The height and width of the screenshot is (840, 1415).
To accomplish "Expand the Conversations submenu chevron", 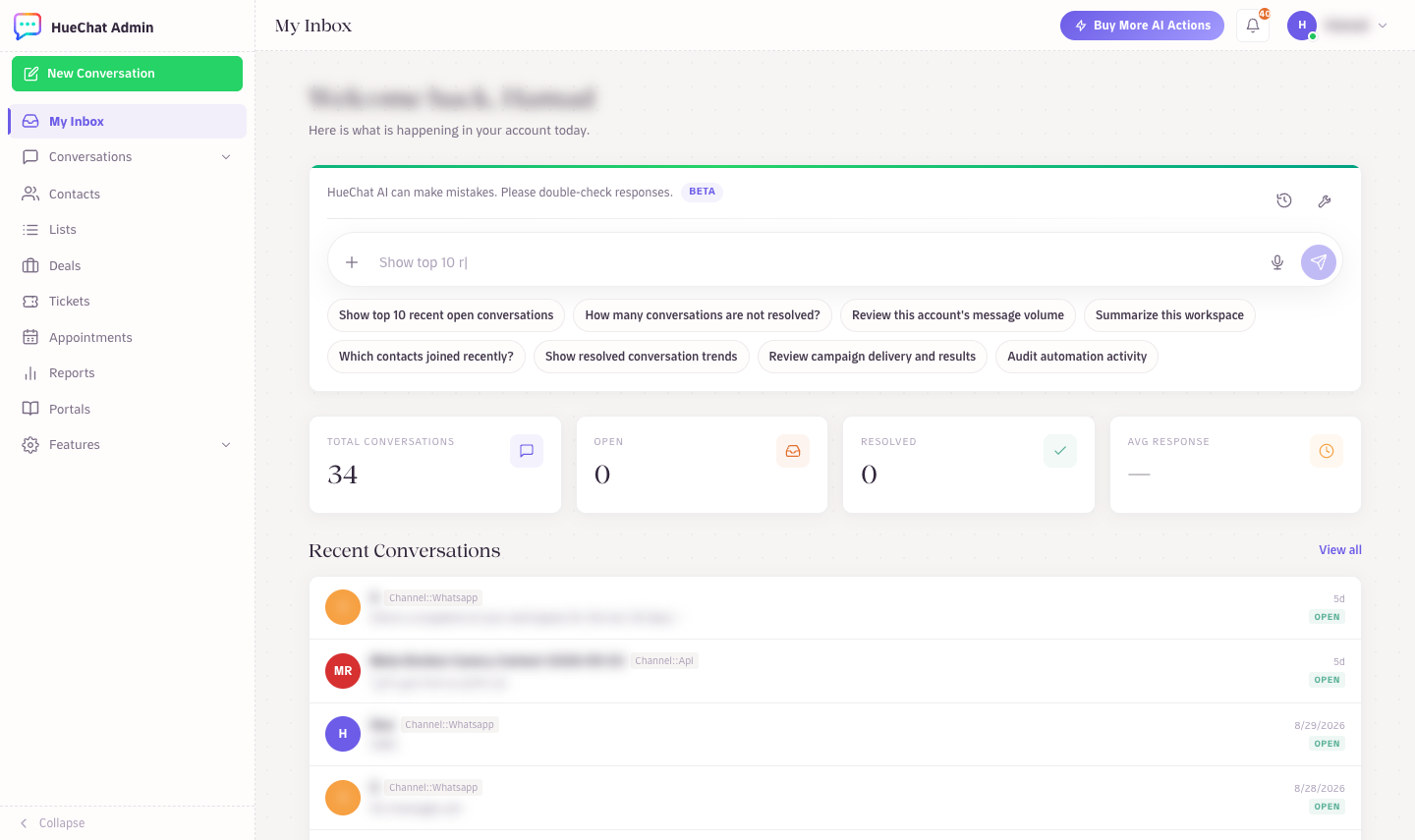I will (226, 157).
